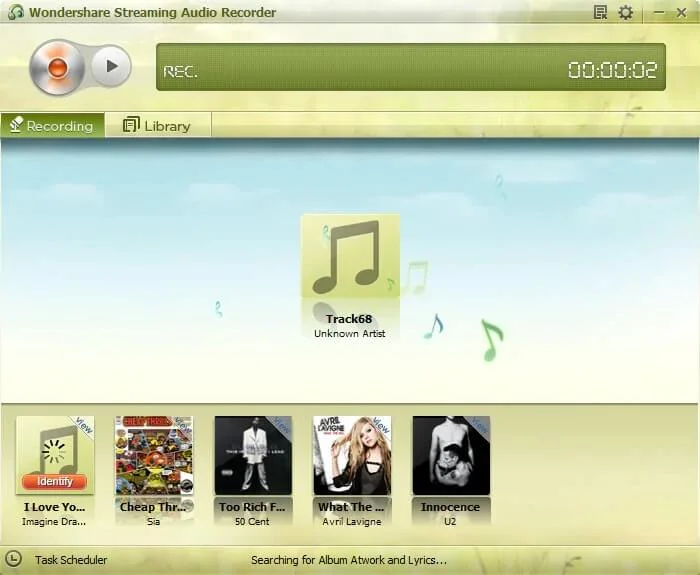Click the 50 Cent artist name
The height and width of the screenshot is (575, 700).
(x=252, y=521)
